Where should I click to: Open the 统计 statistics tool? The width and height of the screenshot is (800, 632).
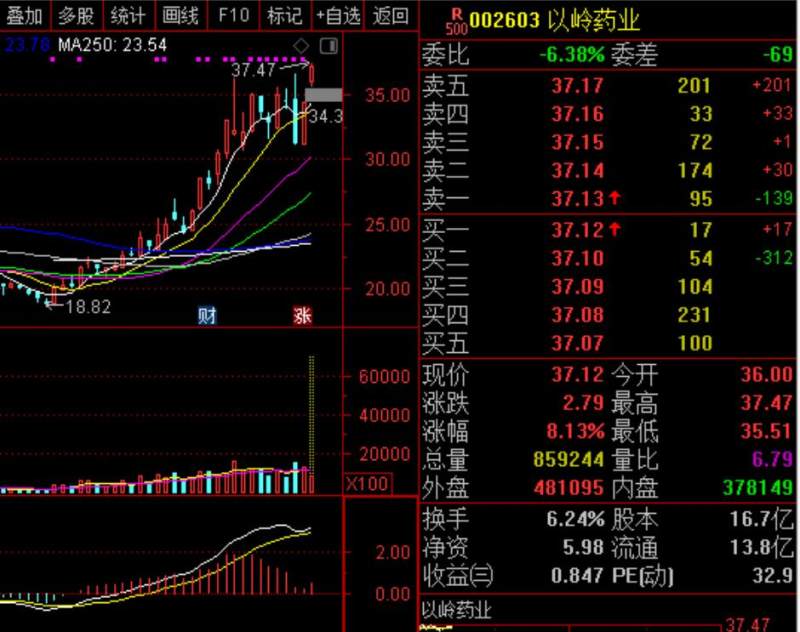pos(128,16)
